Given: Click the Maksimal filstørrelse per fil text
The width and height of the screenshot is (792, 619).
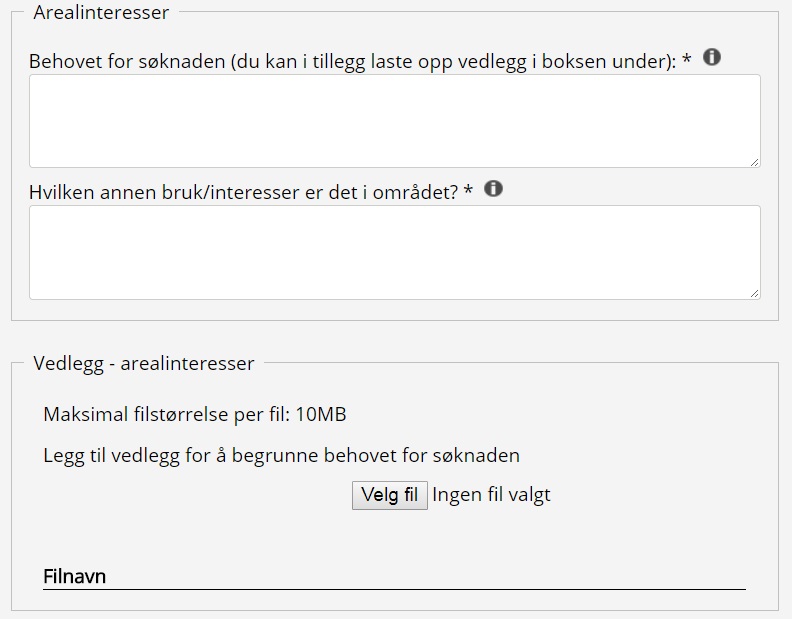Looking at the screenshot, I should (166, 415).
